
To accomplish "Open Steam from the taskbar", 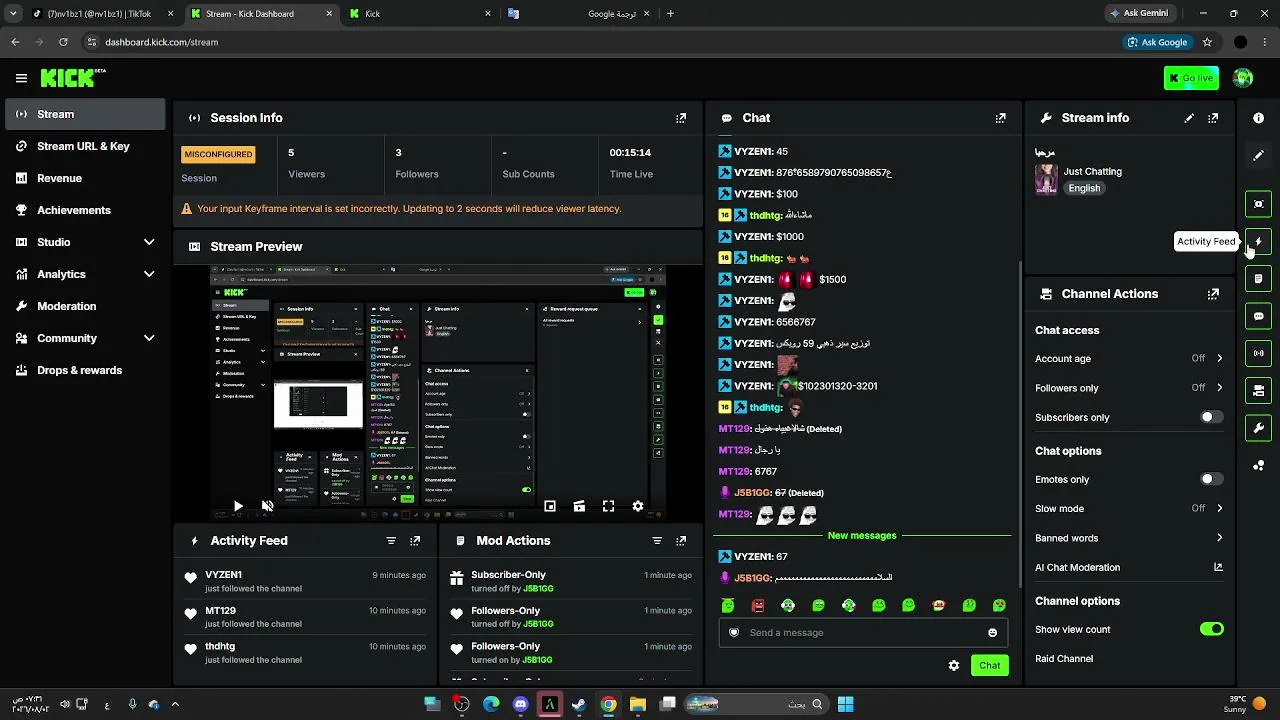I will click(x=579, y=704).
